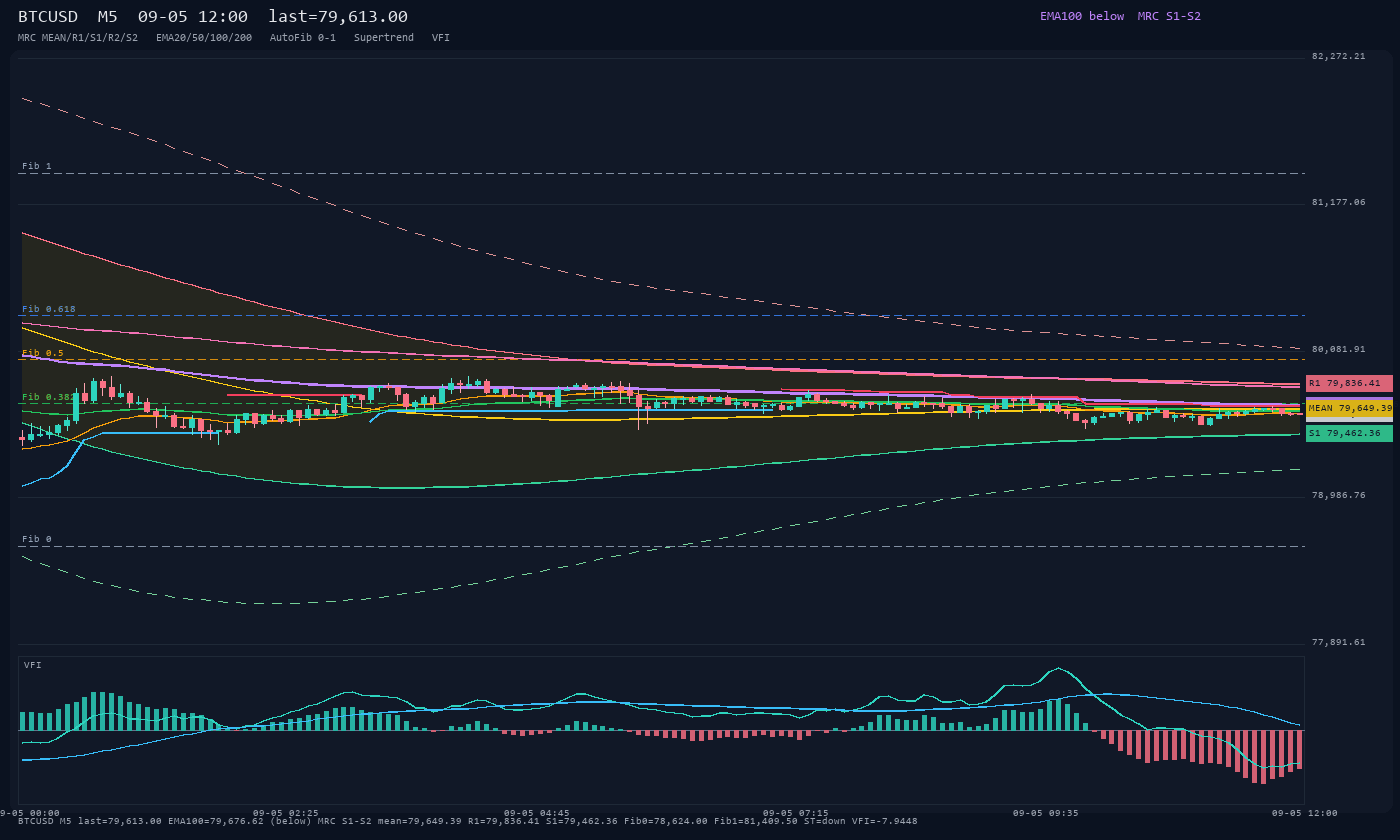Click the 09-05 04:45 time axis label
1400x840 pixels.
point(537,813)
